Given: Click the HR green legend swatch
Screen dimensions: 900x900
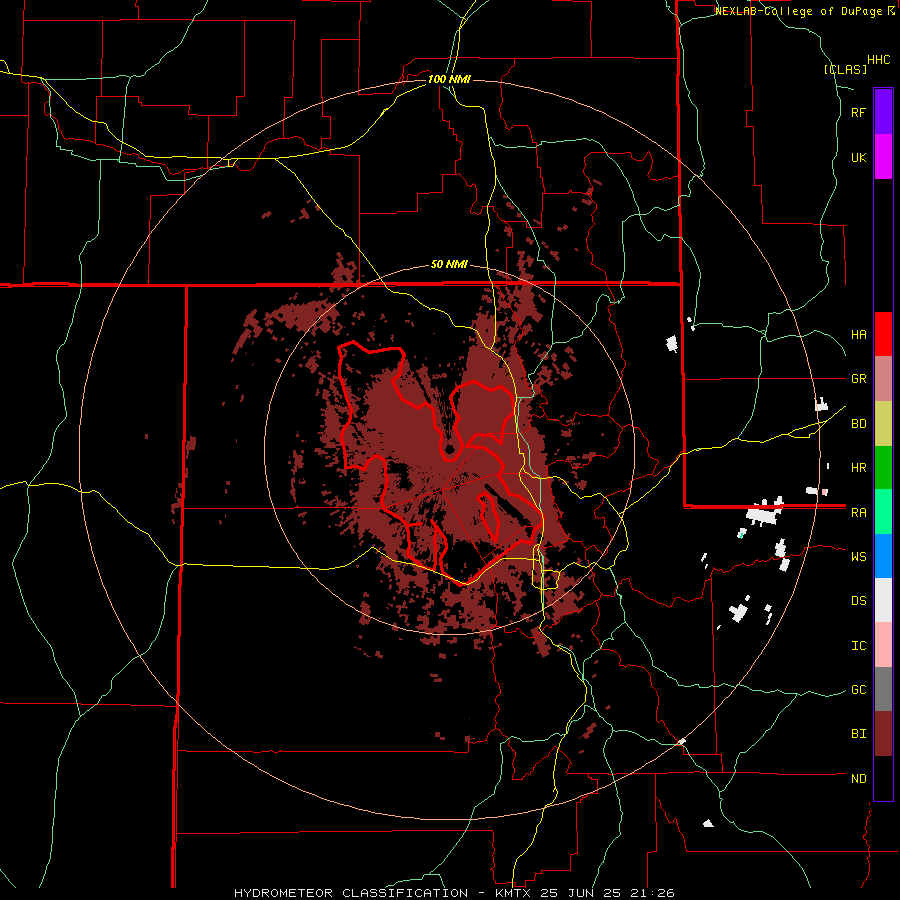Looking at the screenshot, I should [883, 468].
